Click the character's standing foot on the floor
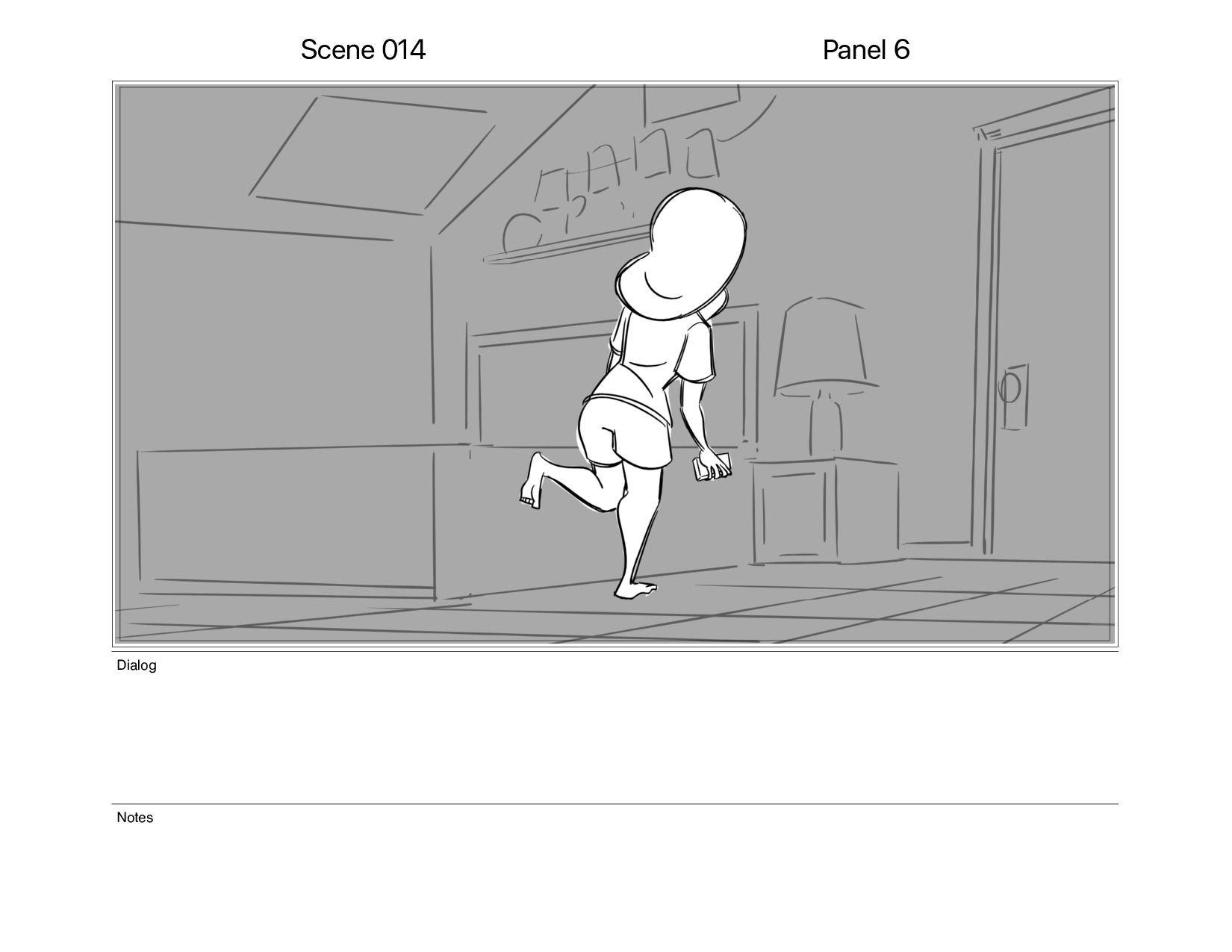 [x=635, y=589]
